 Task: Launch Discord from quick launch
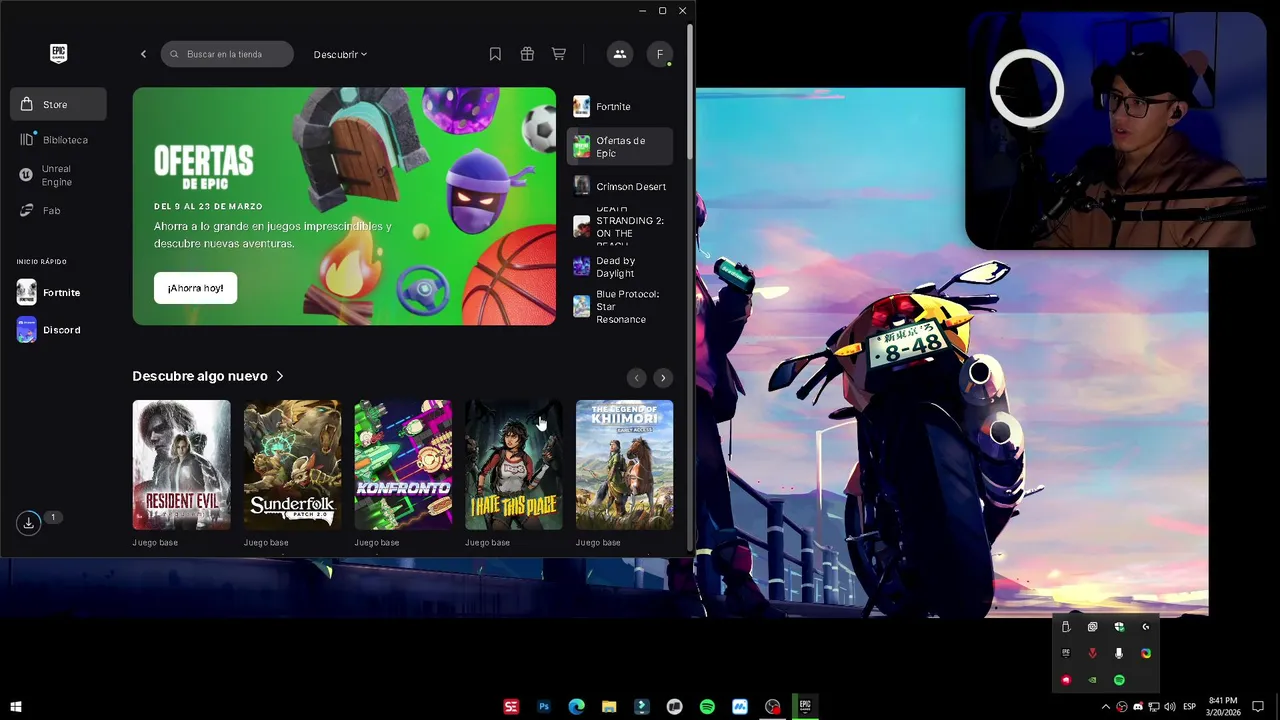click(49, 330)
